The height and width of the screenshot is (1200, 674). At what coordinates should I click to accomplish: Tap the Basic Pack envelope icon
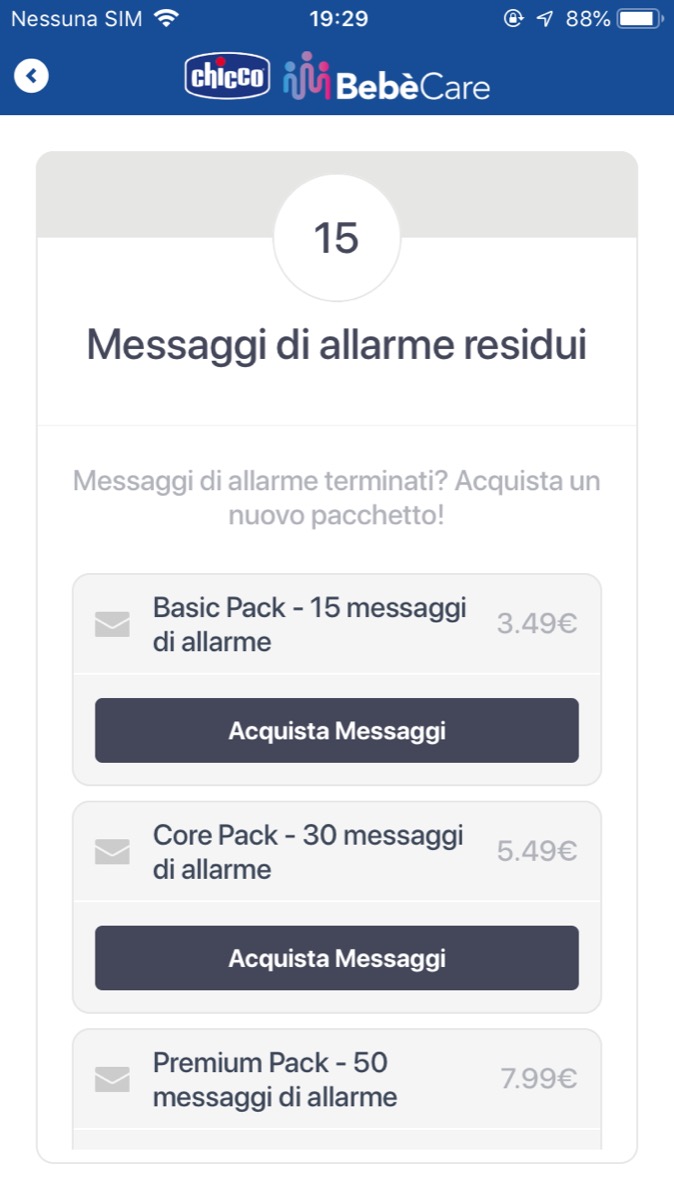(112, 624)
